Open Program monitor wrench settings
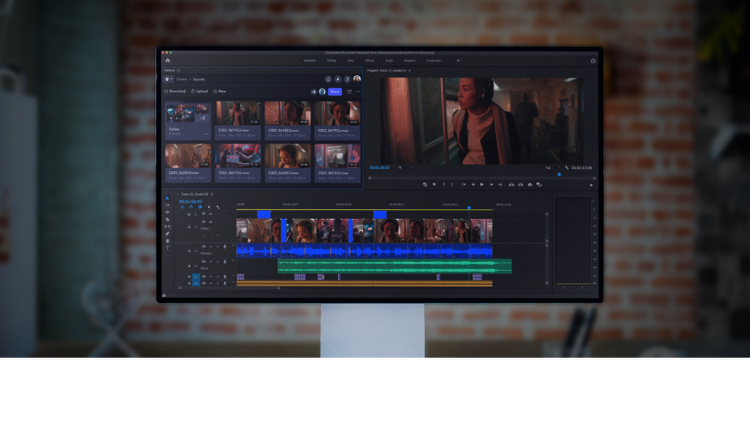The height and width of the screenshot is (430, 750). pos(567,168)
